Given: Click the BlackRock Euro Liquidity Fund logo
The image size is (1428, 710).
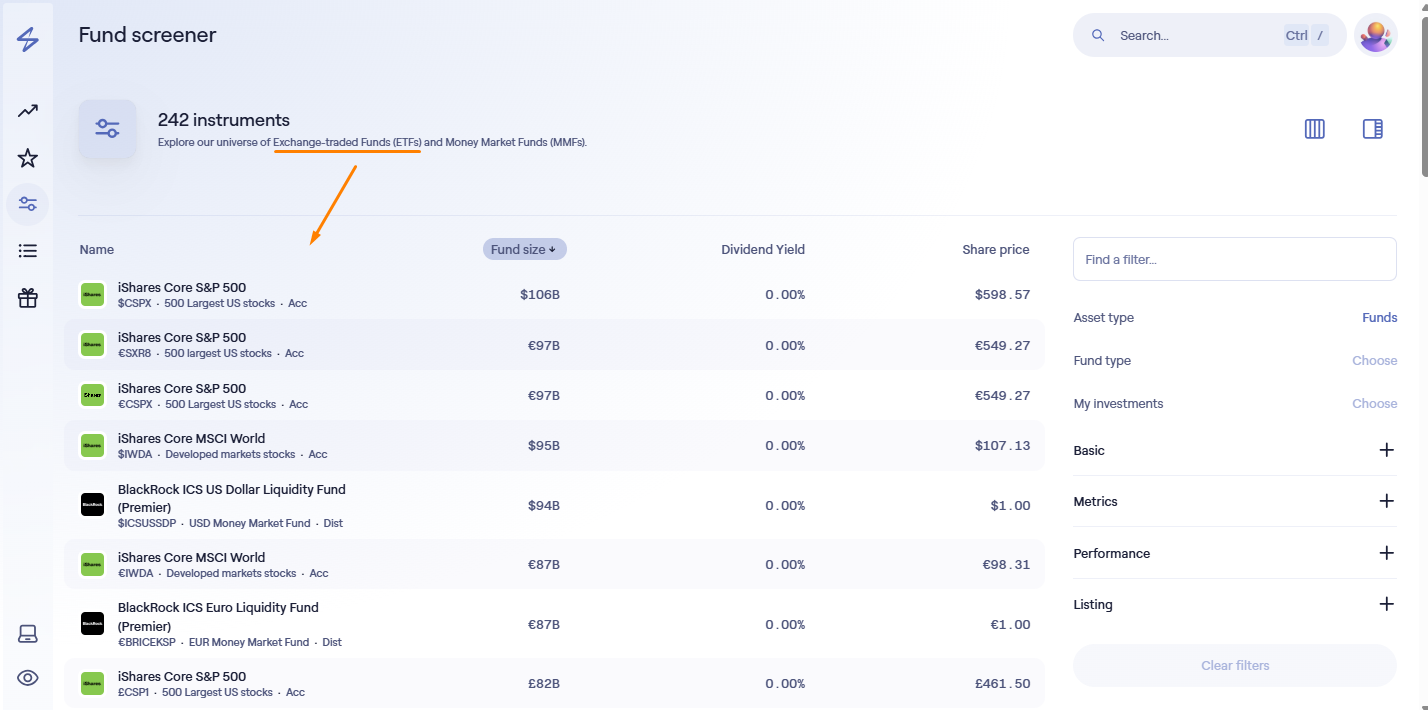Looking at the screenshot, I should pos(92,624).
